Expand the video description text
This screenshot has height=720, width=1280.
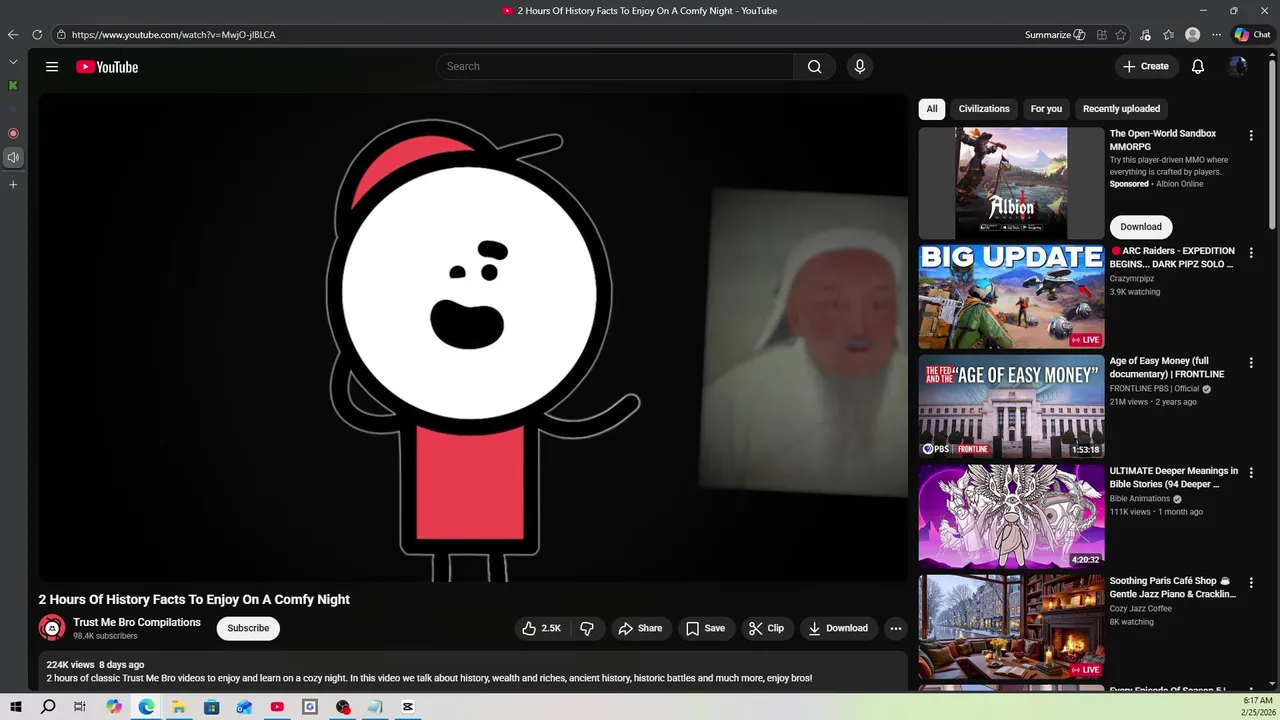click(x=429, y=678)
